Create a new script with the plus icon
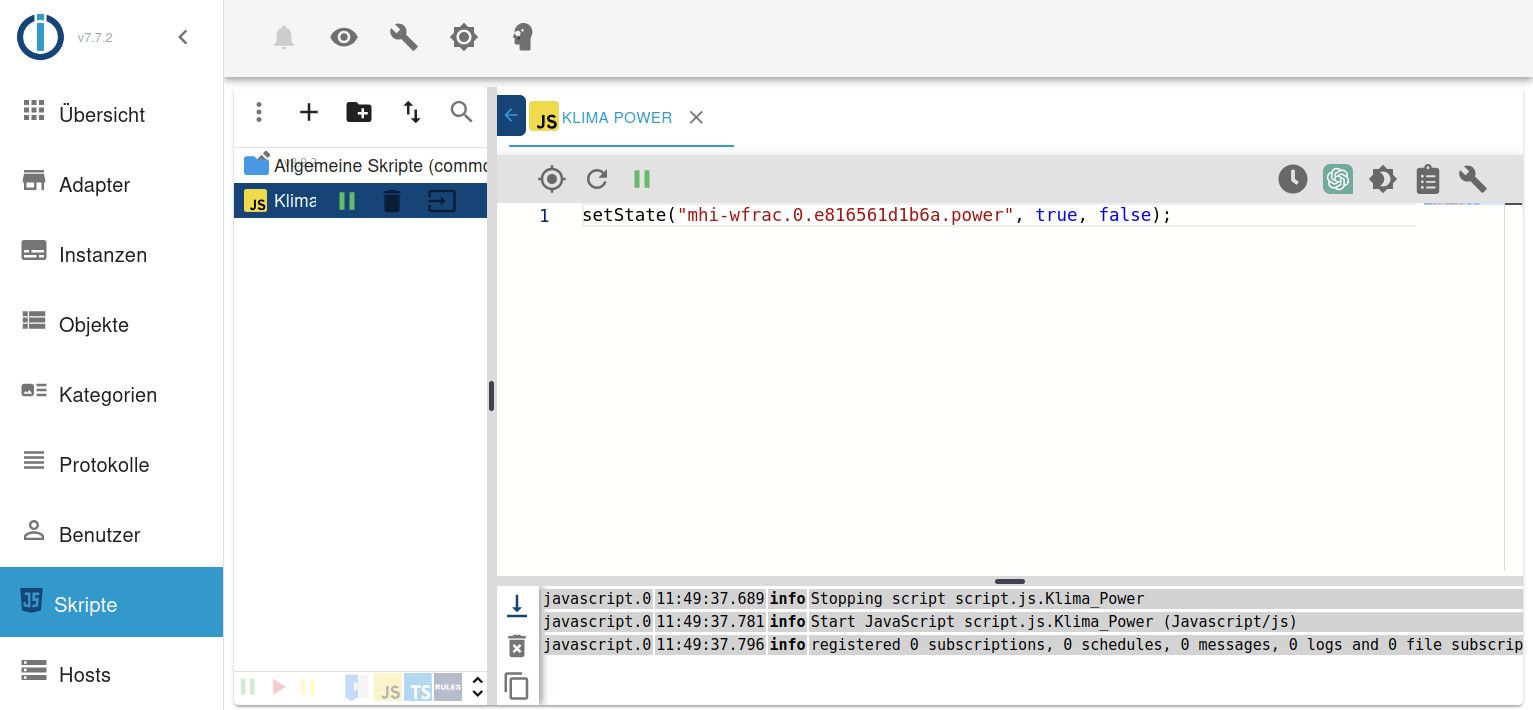The image size is (1533, 710). click(309, 112)
